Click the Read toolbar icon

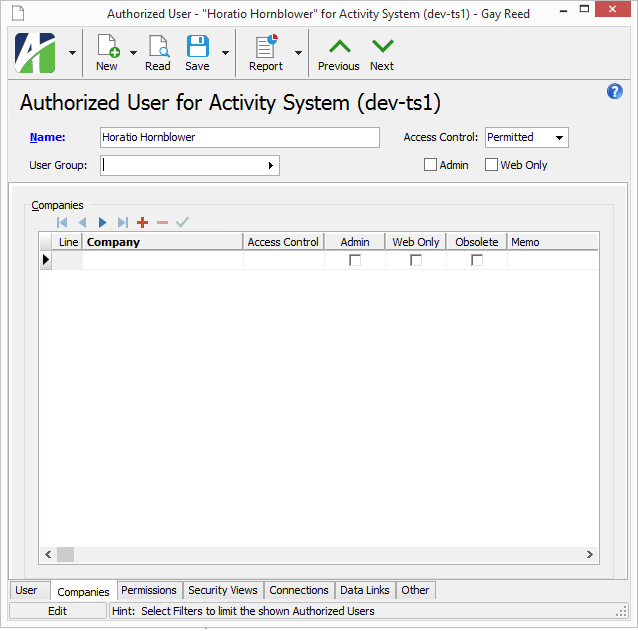158,53
